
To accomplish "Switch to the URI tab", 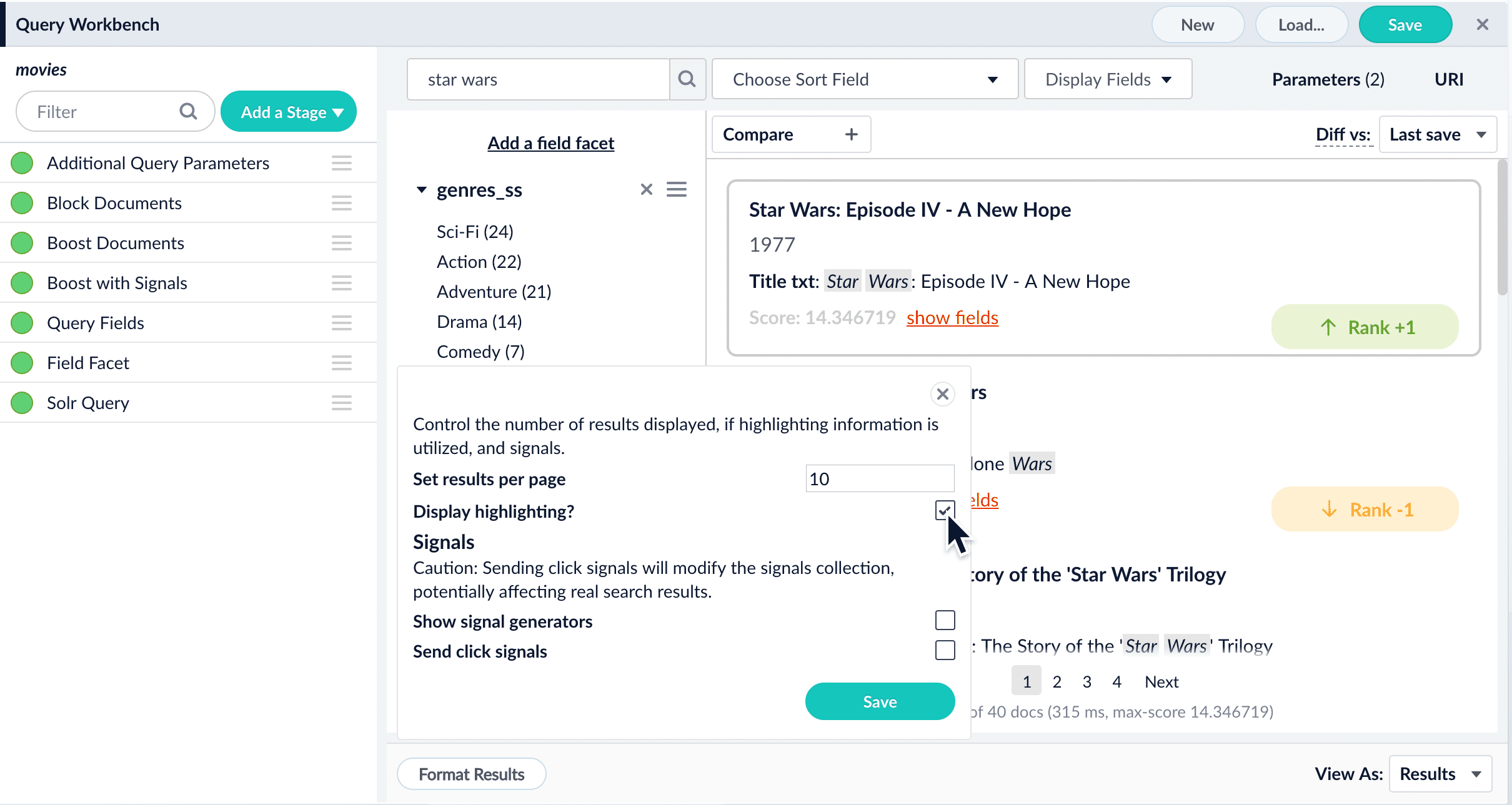I will coord(1448,79).
